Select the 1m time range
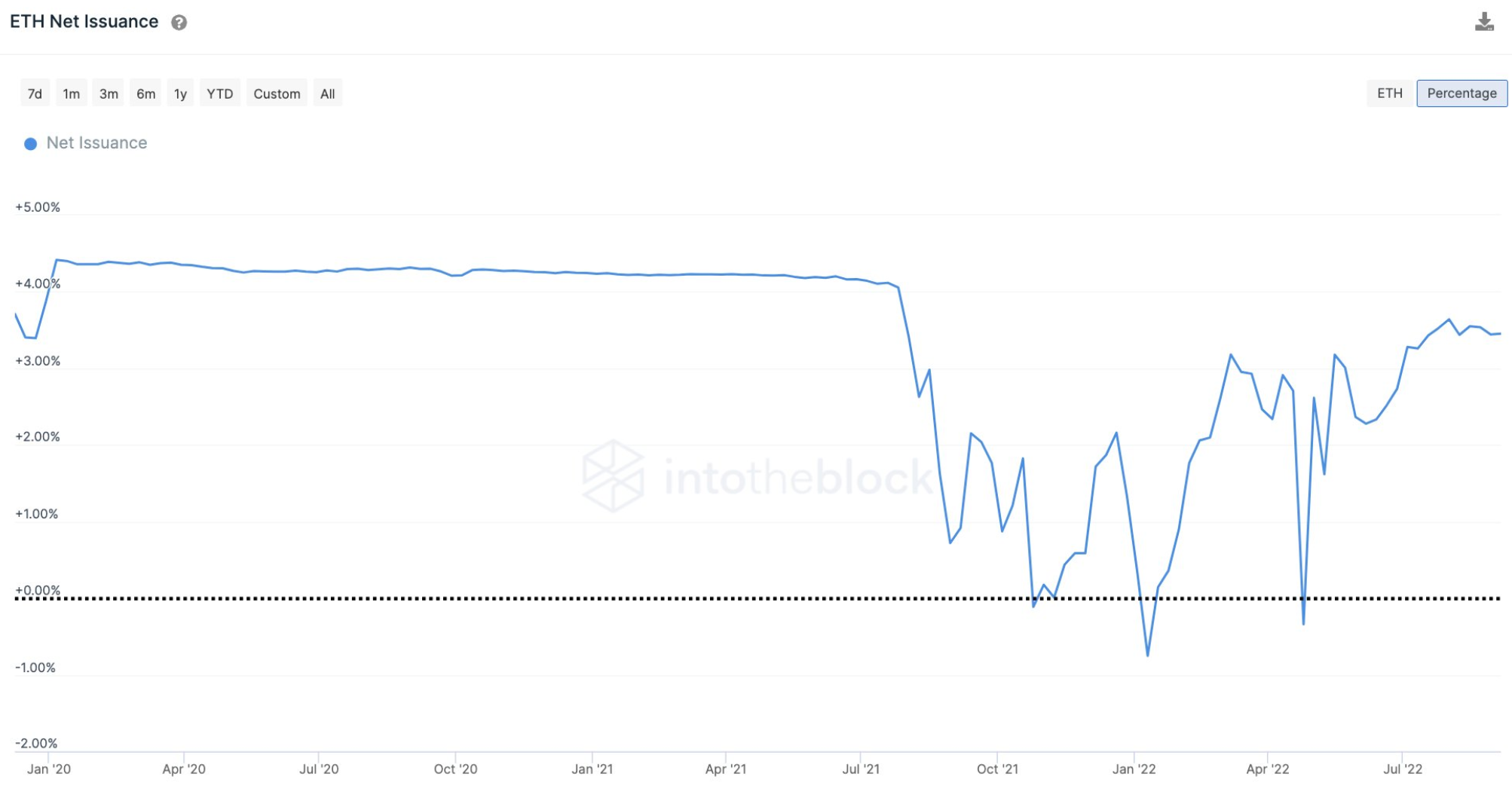The image size is (1512, 786). pyautogui.click(x=71, y=93)
